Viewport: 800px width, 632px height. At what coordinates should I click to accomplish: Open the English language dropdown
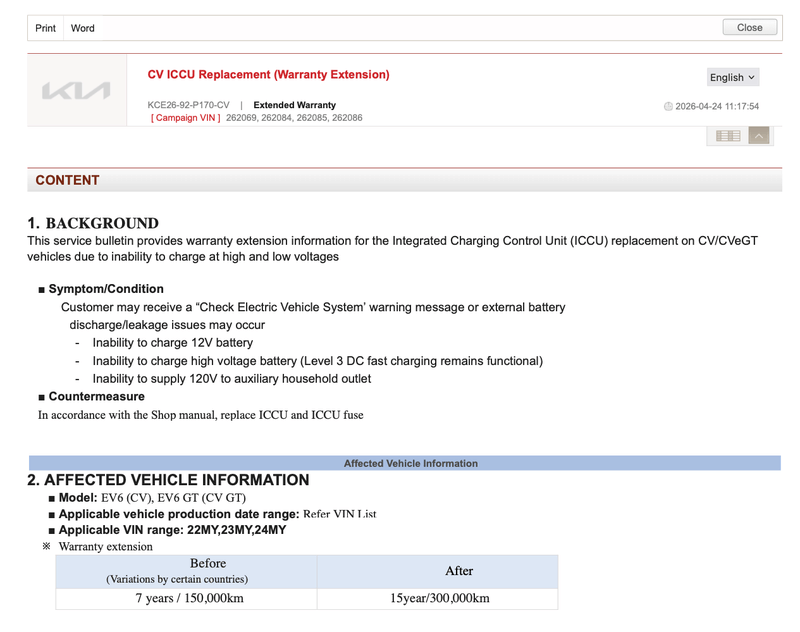coord(733,78)
